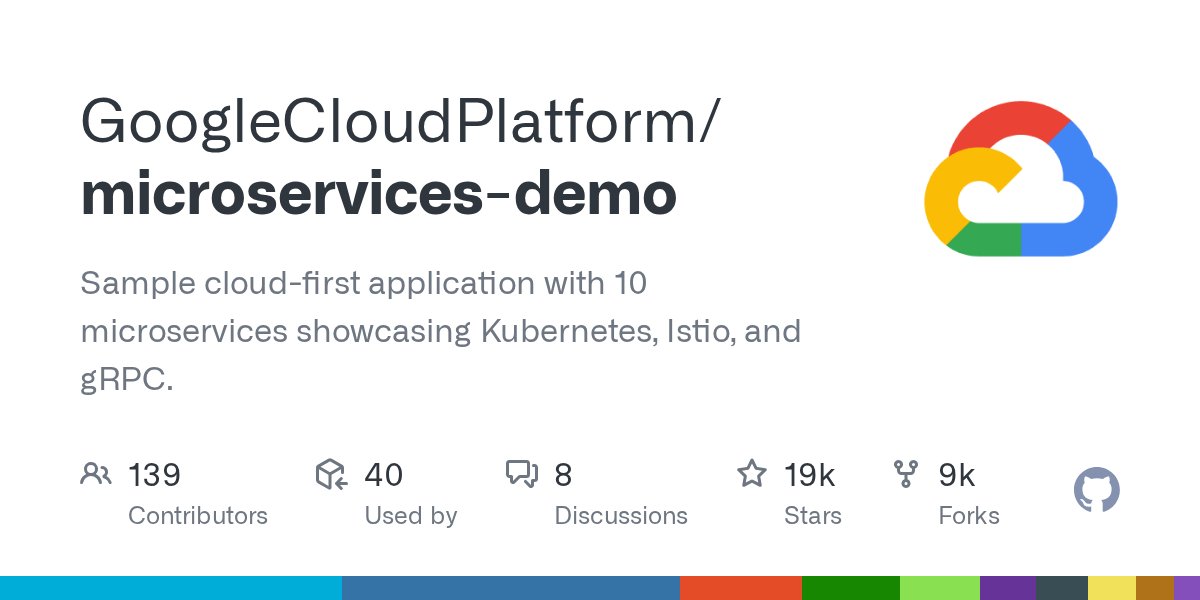
Task: Click the 8 discussions count
Action: (x=564, y=474)
